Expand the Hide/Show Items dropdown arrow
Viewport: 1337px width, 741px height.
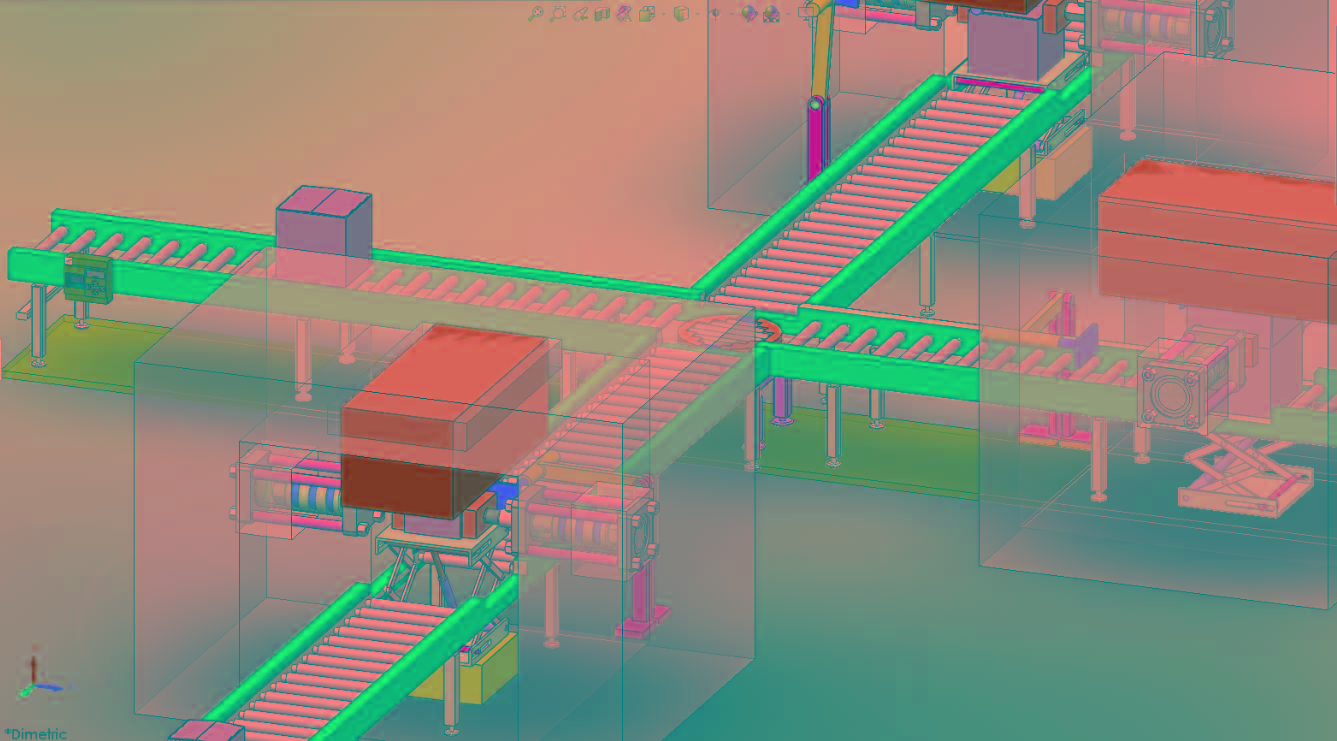[x=731, y=13]
